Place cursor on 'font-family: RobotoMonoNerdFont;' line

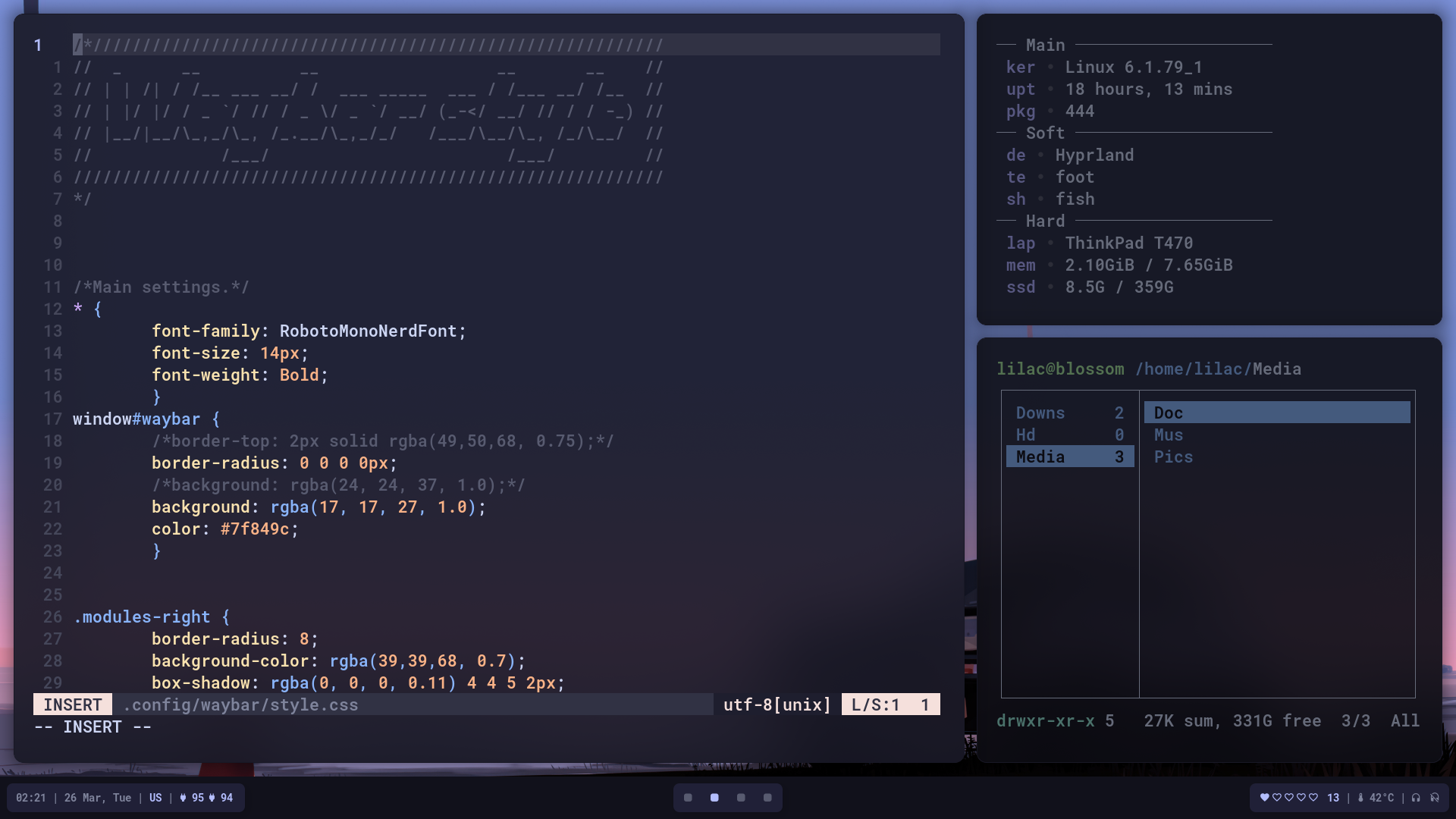click(309, 331)
